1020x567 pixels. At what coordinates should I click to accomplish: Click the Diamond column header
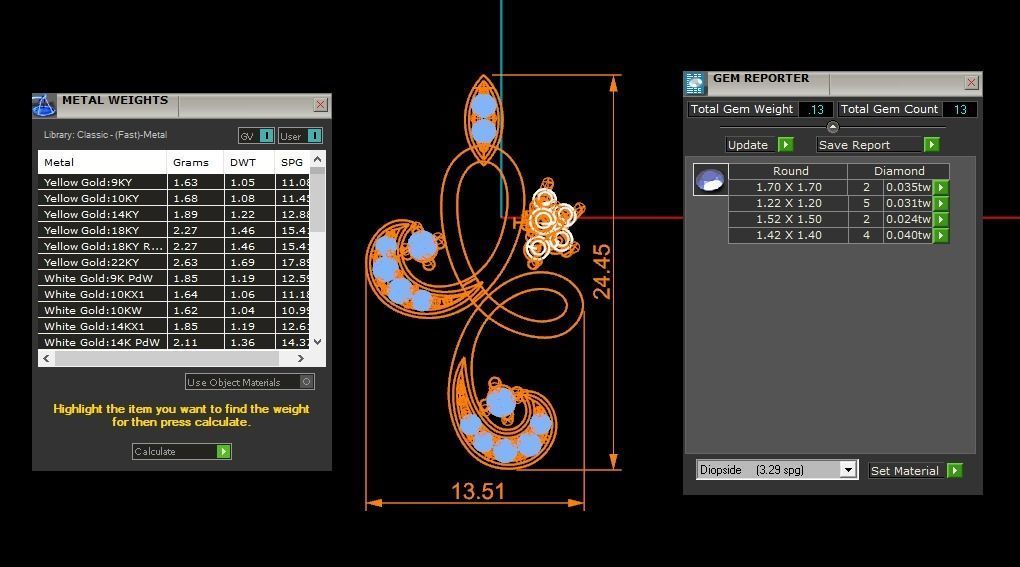coord(899,171)
